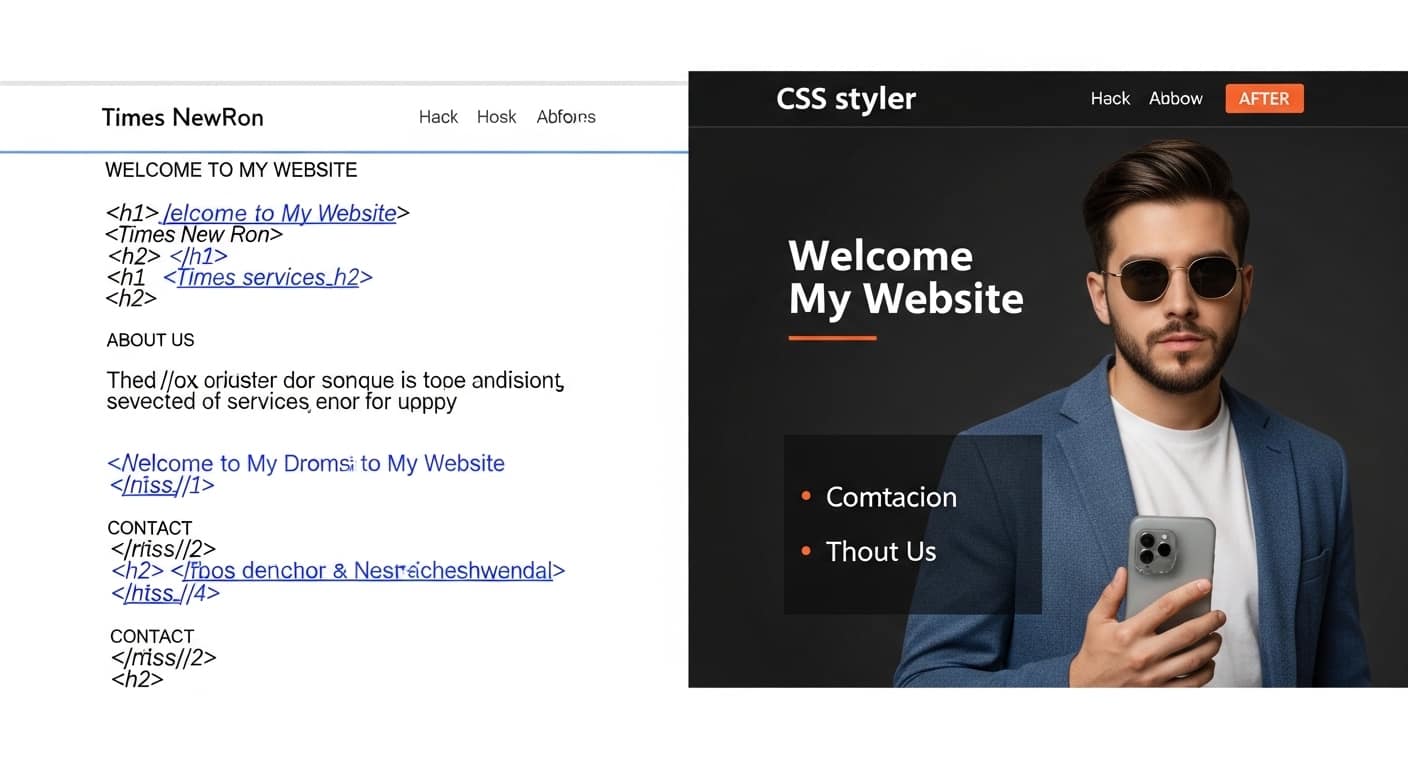The image size is (1408, 768).
Task: Open the 'Times services_h2' link
Action: point(265,277)
